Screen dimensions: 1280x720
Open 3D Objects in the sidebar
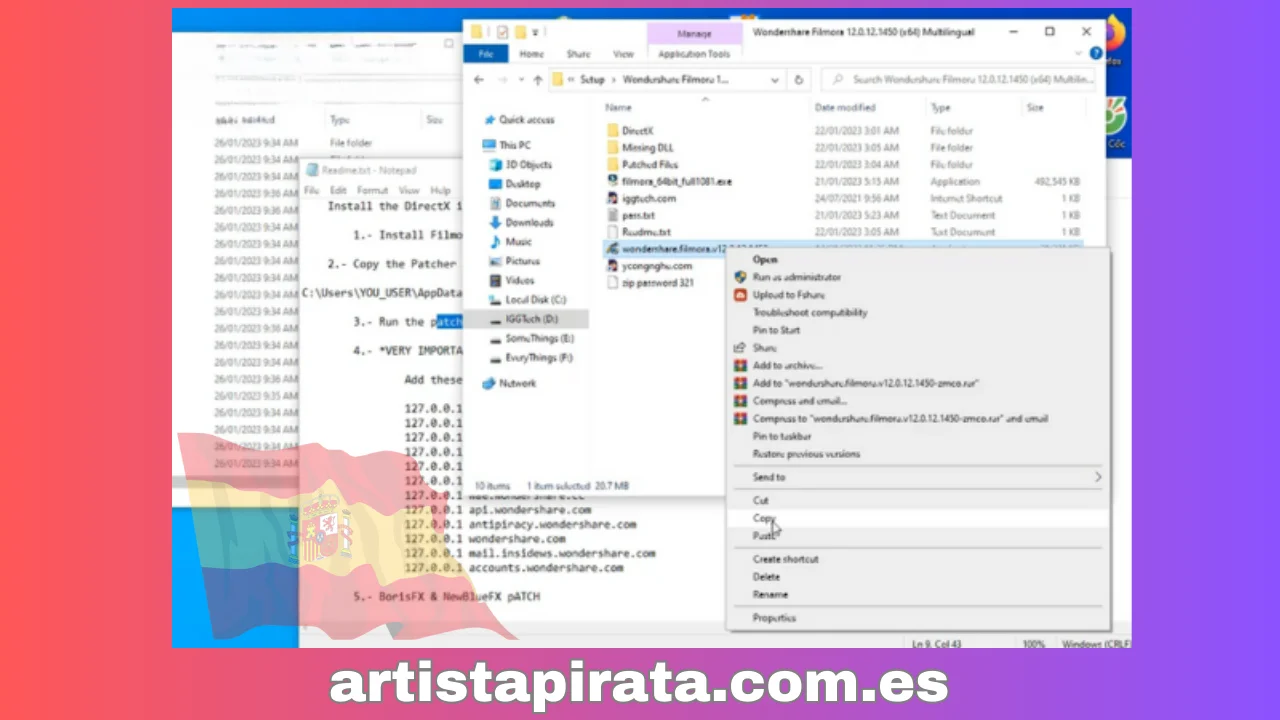[528, 164]
